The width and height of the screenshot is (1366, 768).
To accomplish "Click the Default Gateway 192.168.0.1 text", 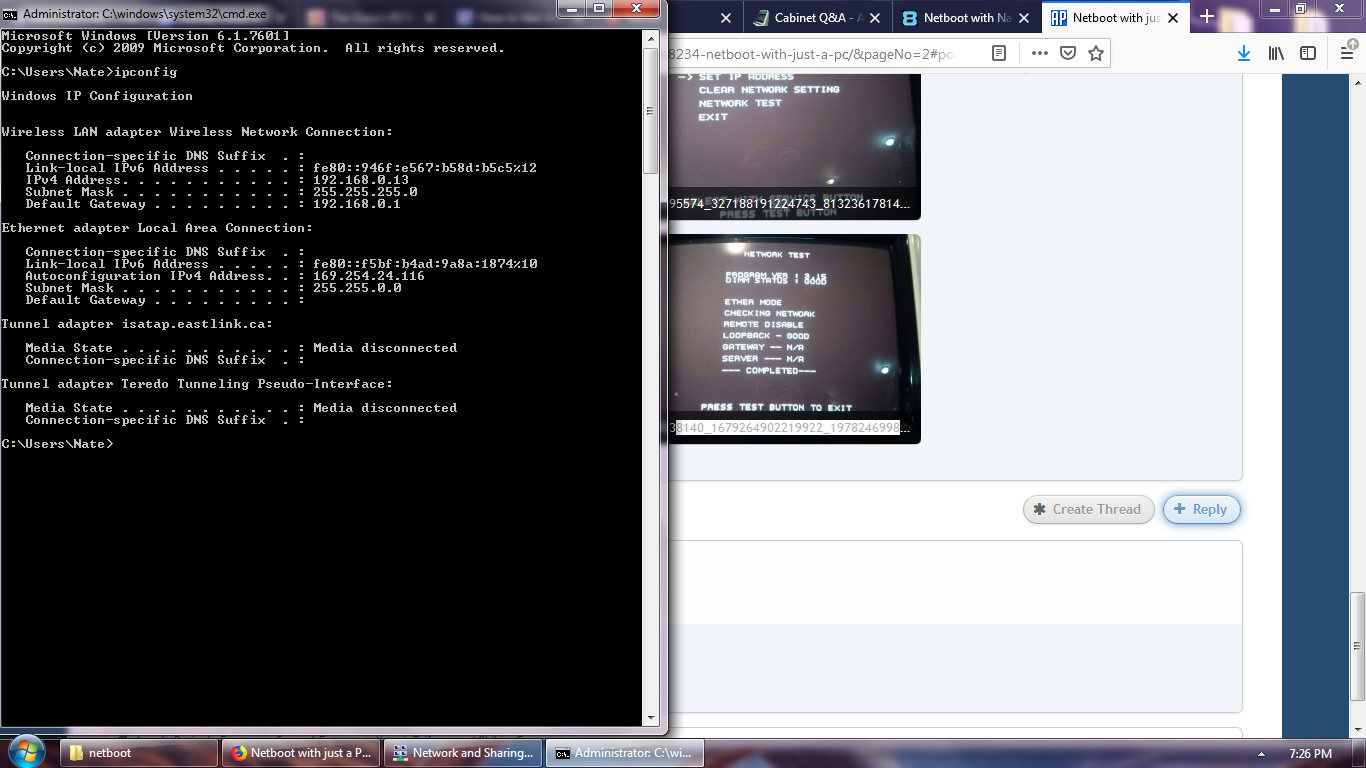I will click(x=357, y=204).
